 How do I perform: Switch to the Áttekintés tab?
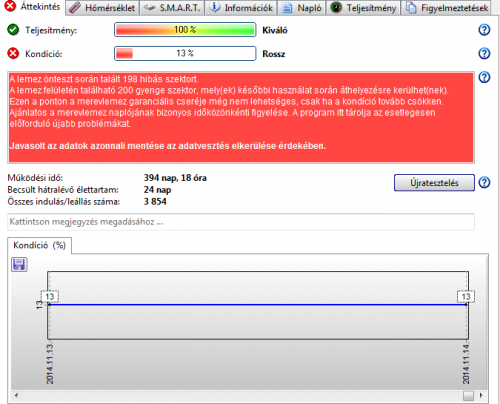pyautogui.click(x=33, y=7)
